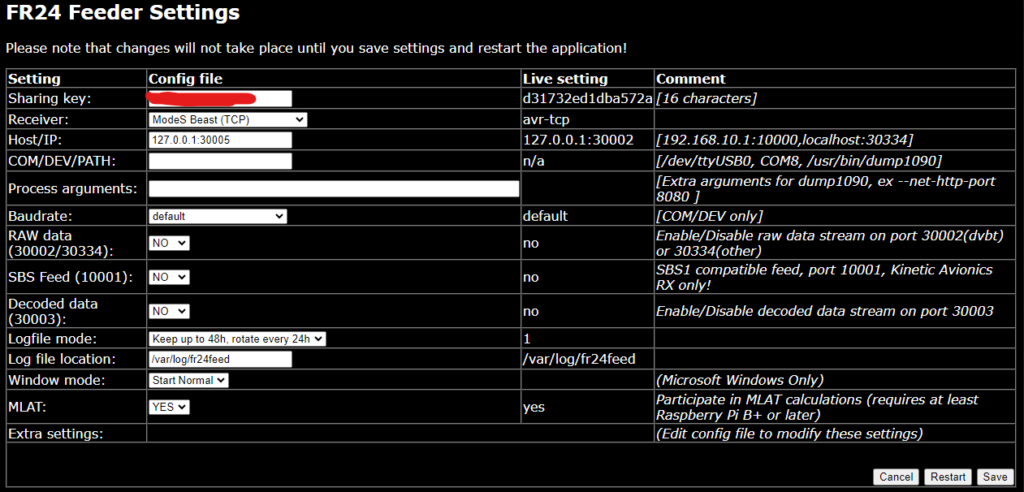Open the Decoded data dropdown

(x=169, y=311)
